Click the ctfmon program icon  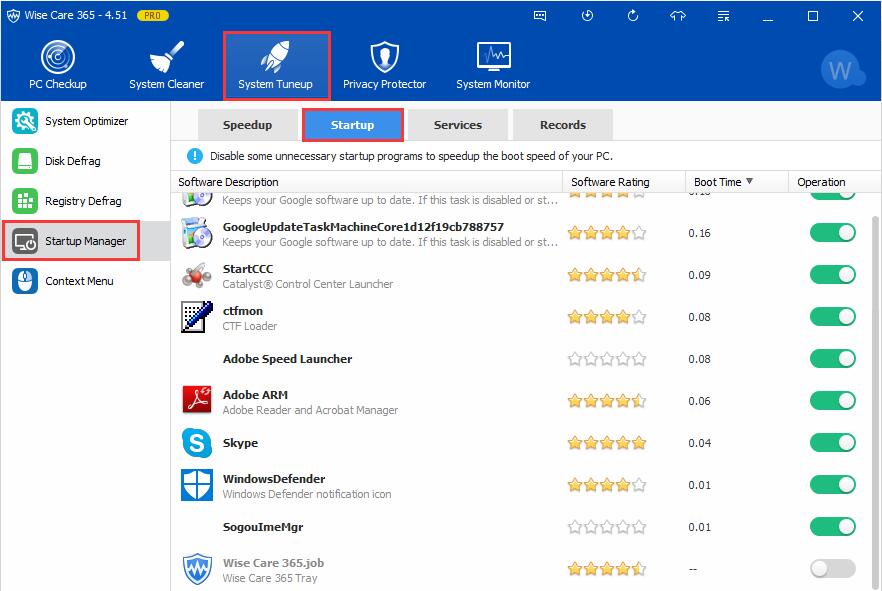coord(197,317)
